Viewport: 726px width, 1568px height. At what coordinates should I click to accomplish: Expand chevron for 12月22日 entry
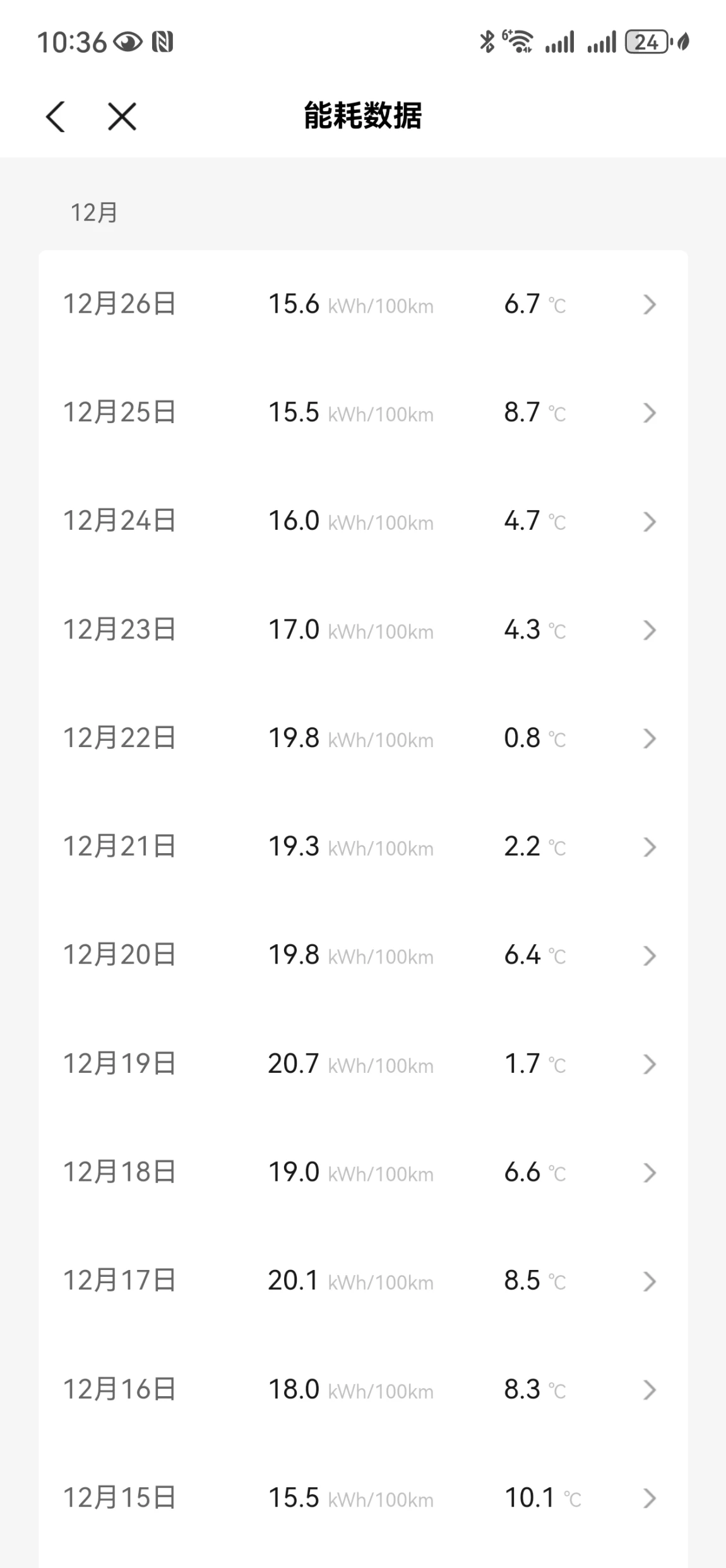[x=650, y=738]
